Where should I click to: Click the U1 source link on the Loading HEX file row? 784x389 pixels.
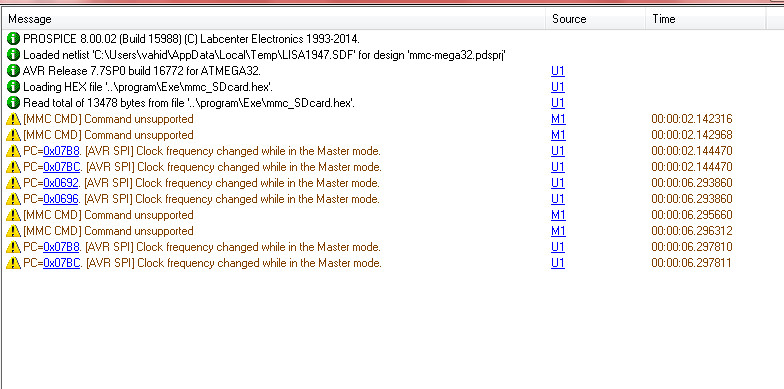click(558, 87)
